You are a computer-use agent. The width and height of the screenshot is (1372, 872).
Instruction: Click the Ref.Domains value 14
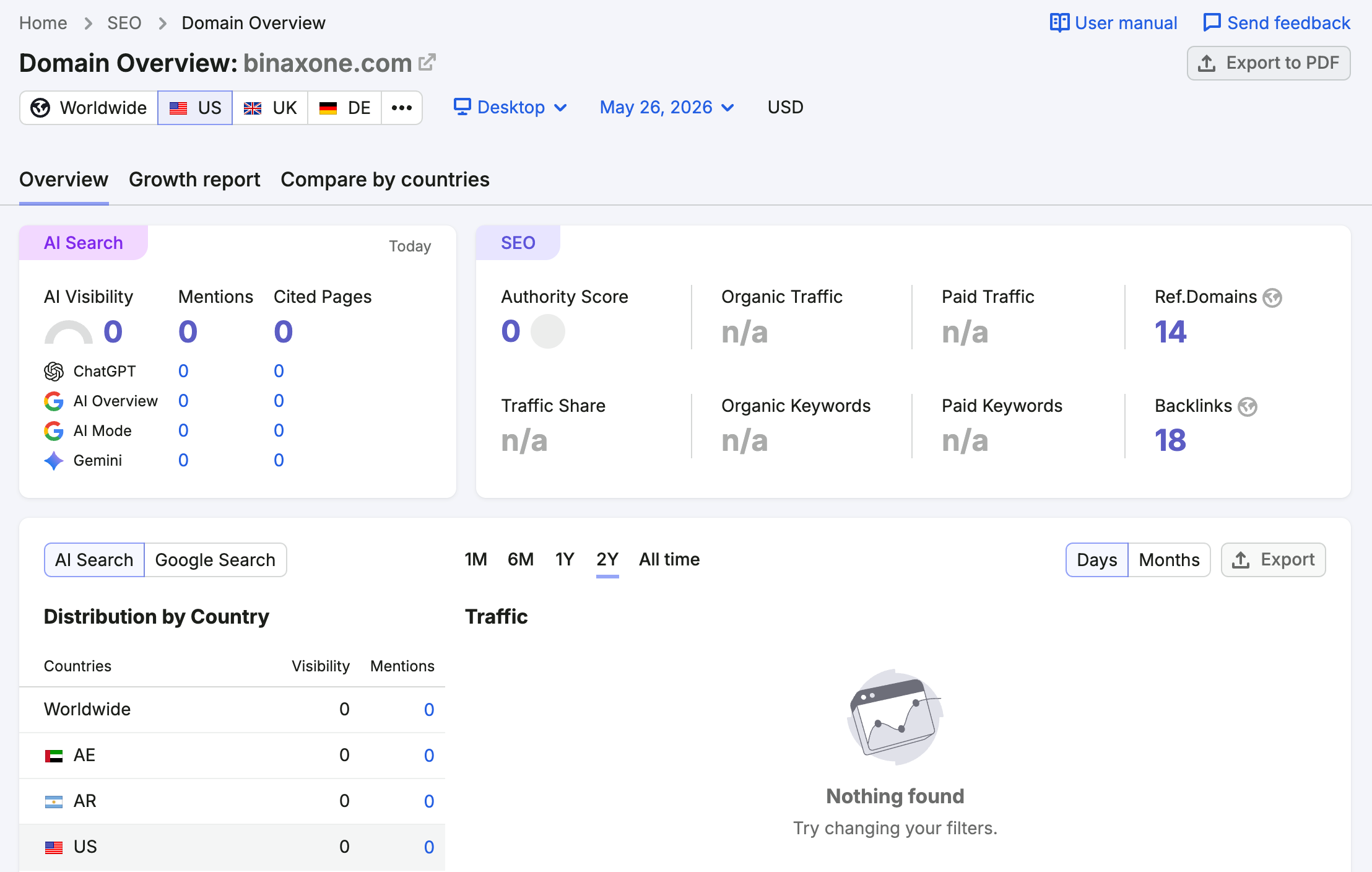pyautogui.click(x=1170, y=332)
